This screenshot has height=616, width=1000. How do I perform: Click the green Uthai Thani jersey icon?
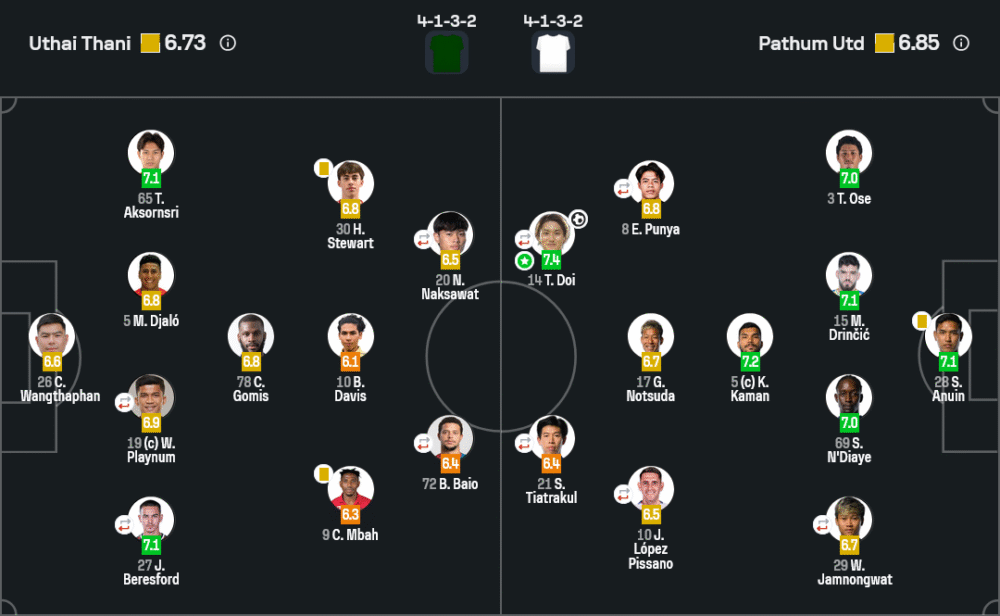446,52
